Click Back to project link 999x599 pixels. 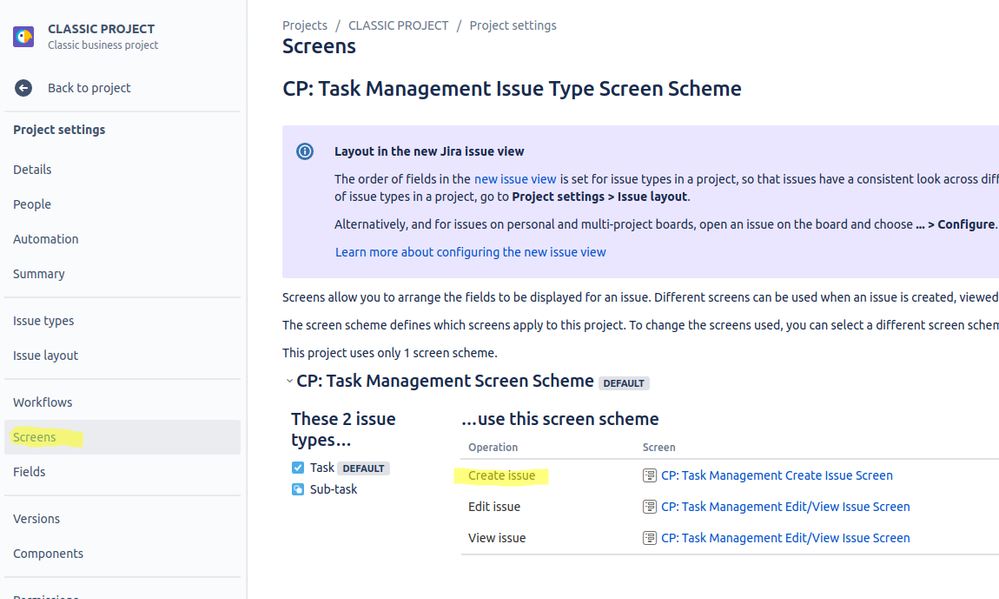coord(89,88)
